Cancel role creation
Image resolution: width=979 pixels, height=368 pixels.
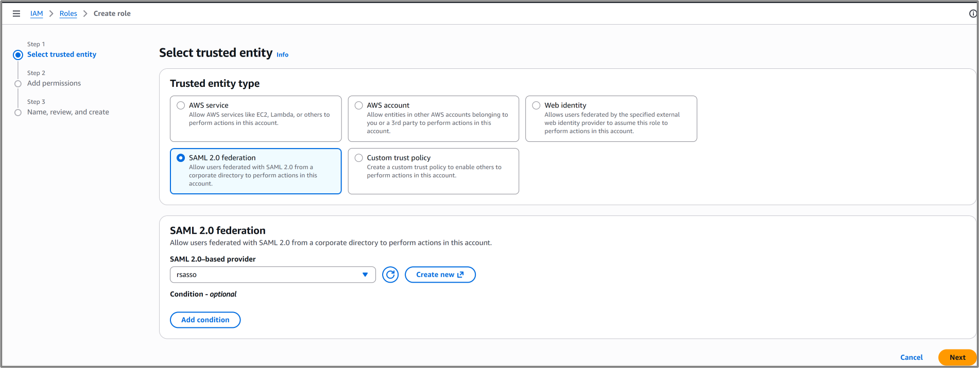point(911,357)
